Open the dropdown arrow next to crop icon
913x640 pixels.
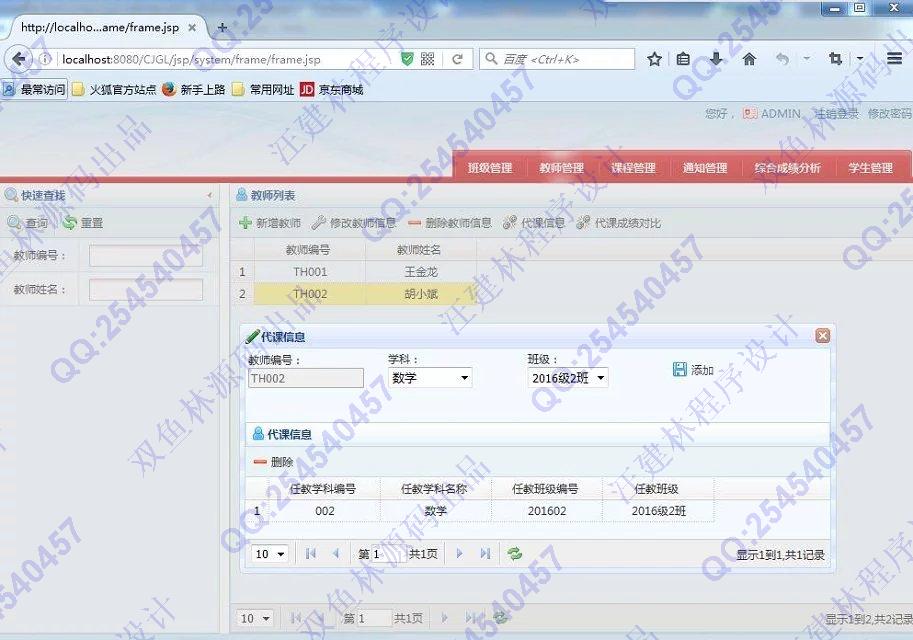[x=860, y=58]
